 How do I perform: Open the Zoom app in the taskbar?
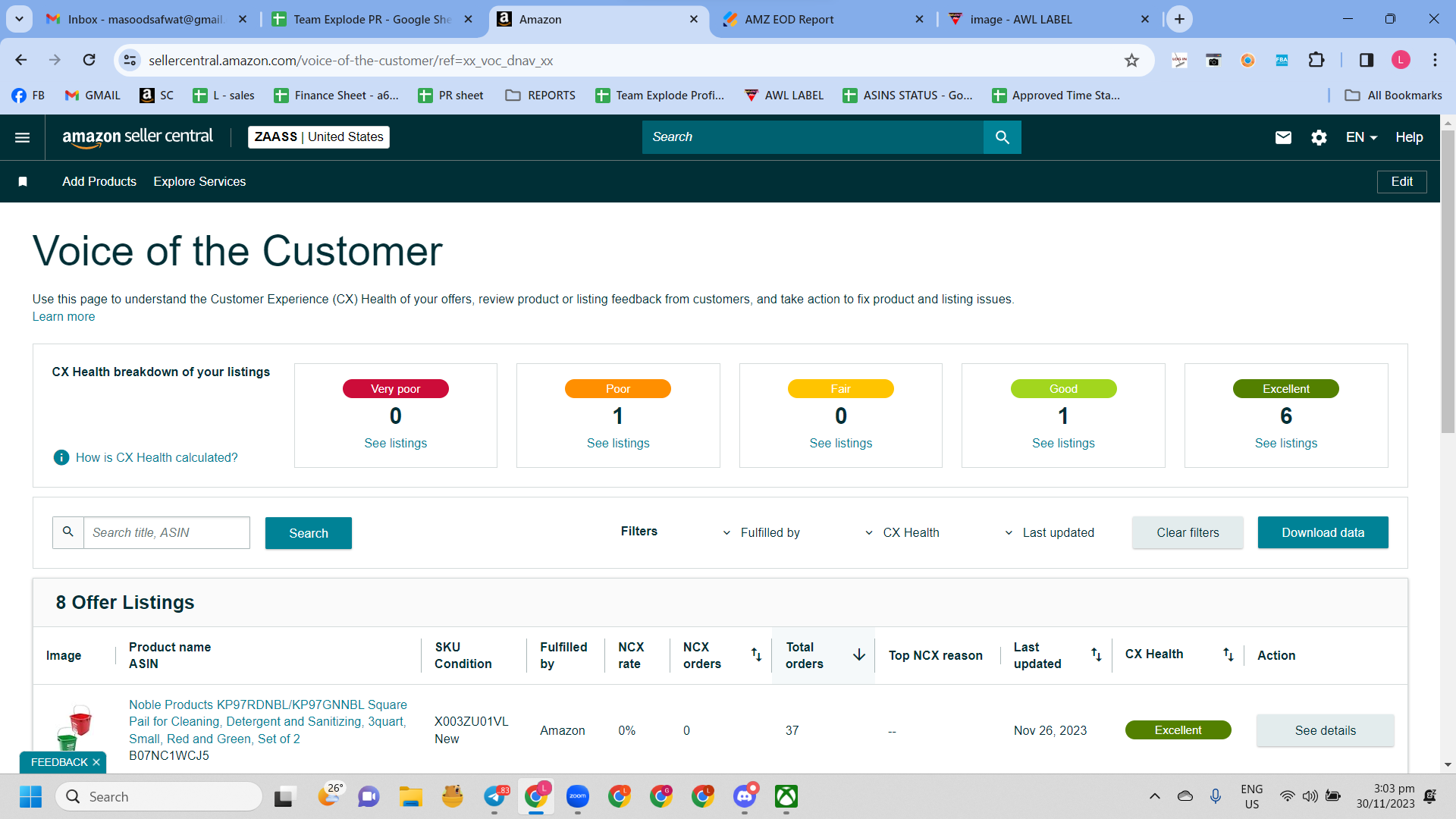pos(578,796)
